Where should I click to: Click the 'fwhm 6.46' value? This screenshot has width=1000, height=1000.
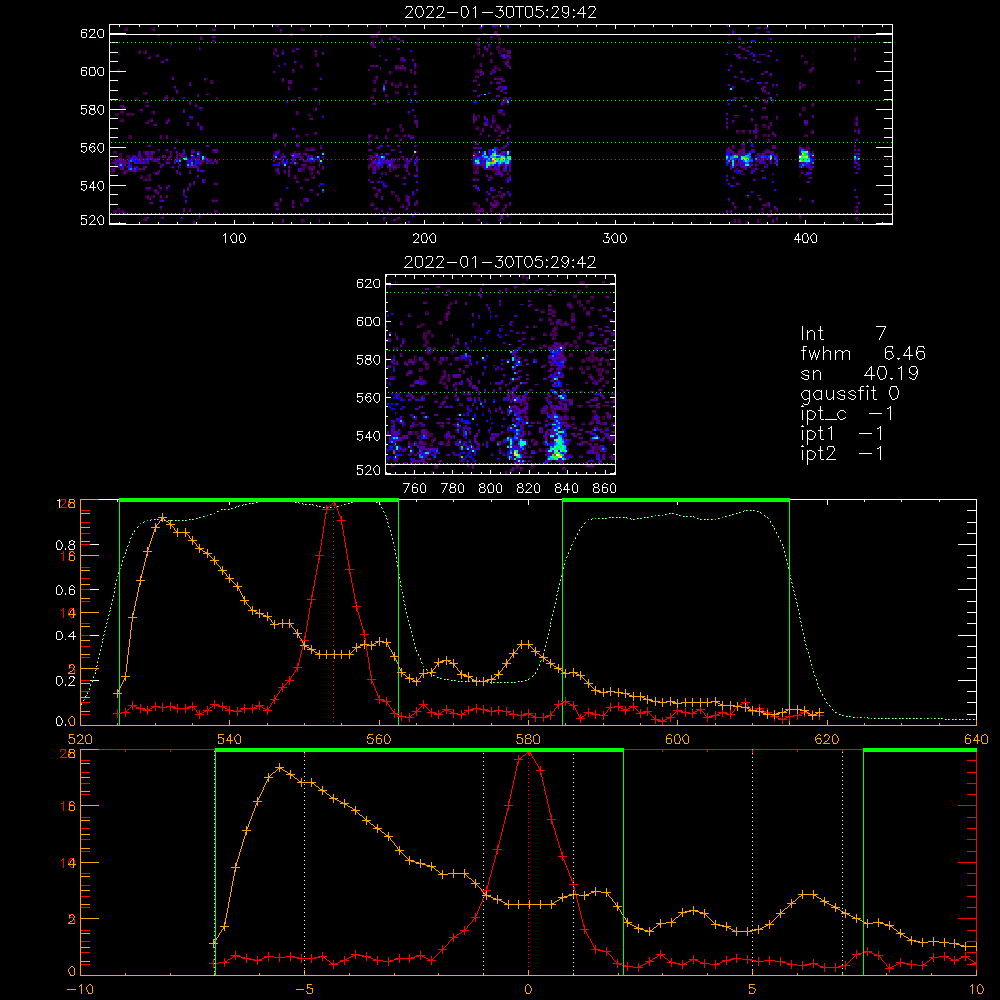(863, 353)
